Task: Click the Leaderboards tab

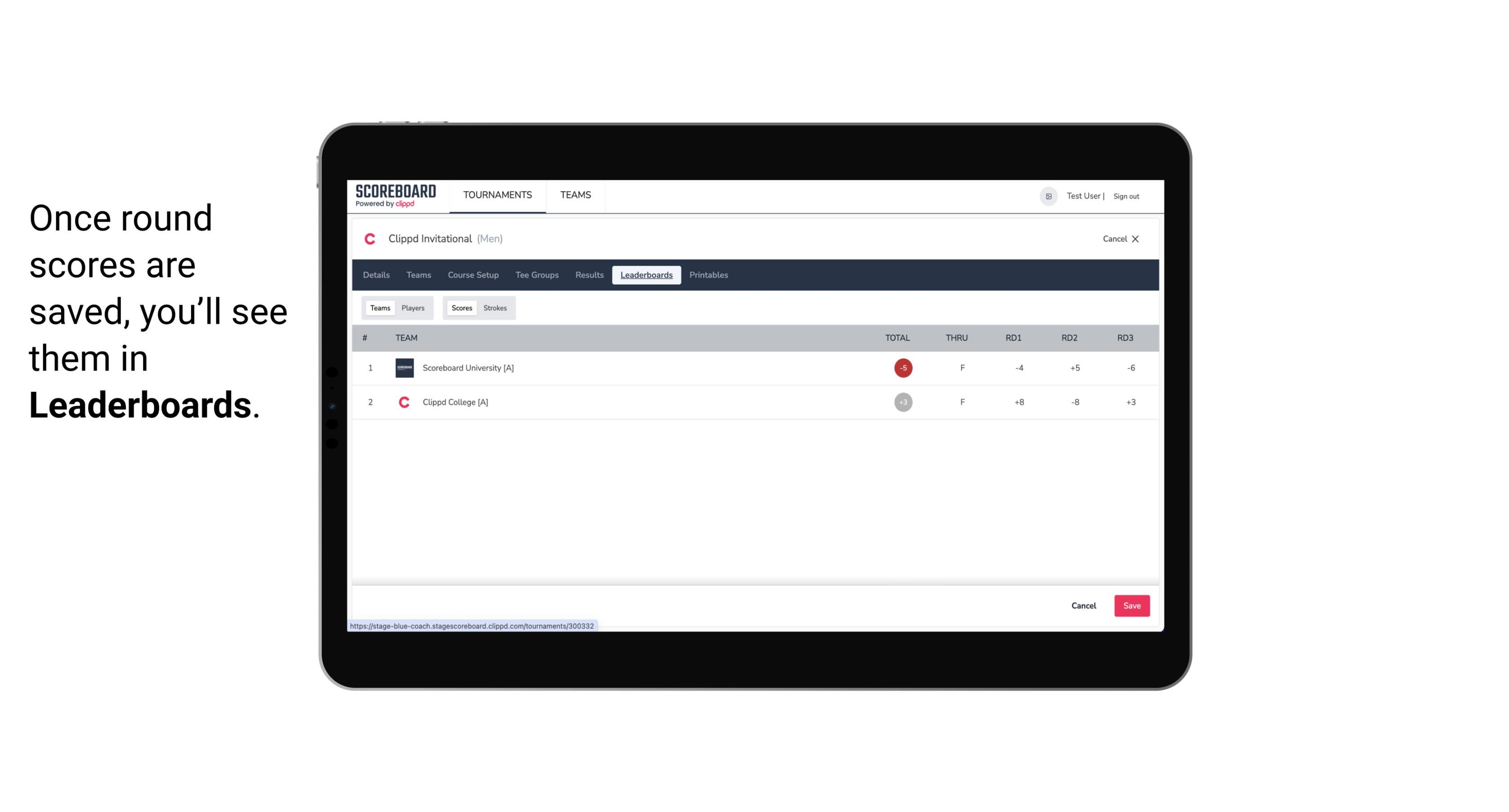Action: click(x=646, y=275)
